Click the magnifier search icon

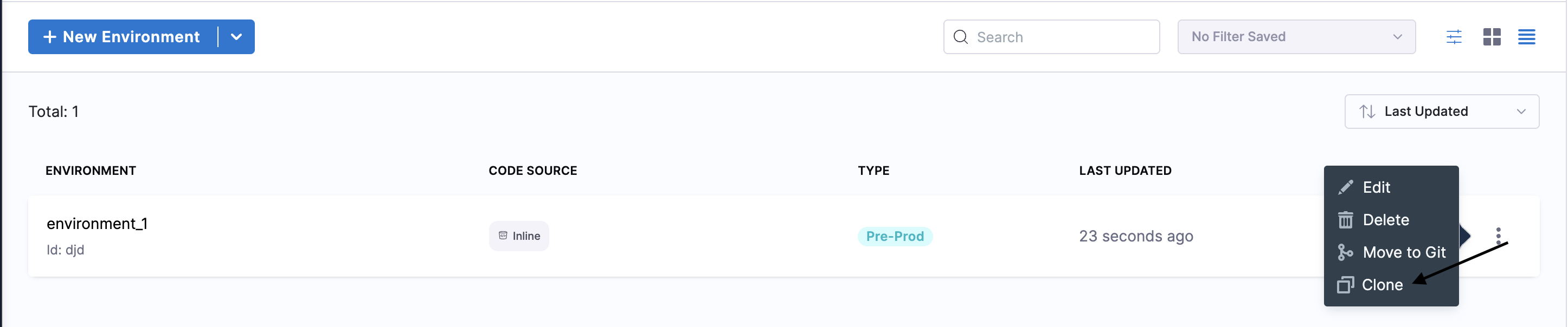[x=961, y=37]
